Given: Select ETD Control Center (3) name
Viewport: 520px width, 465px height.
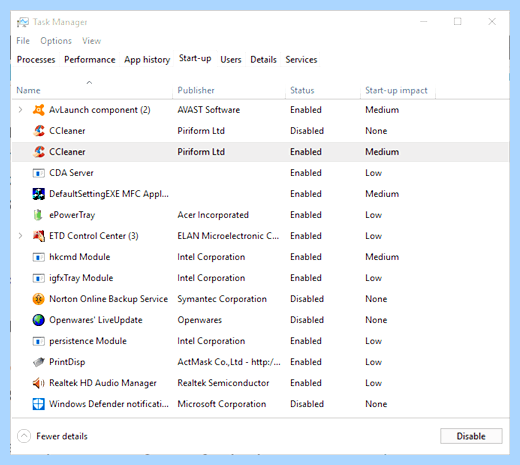Looking at the screenshot, I should point(94,236).
